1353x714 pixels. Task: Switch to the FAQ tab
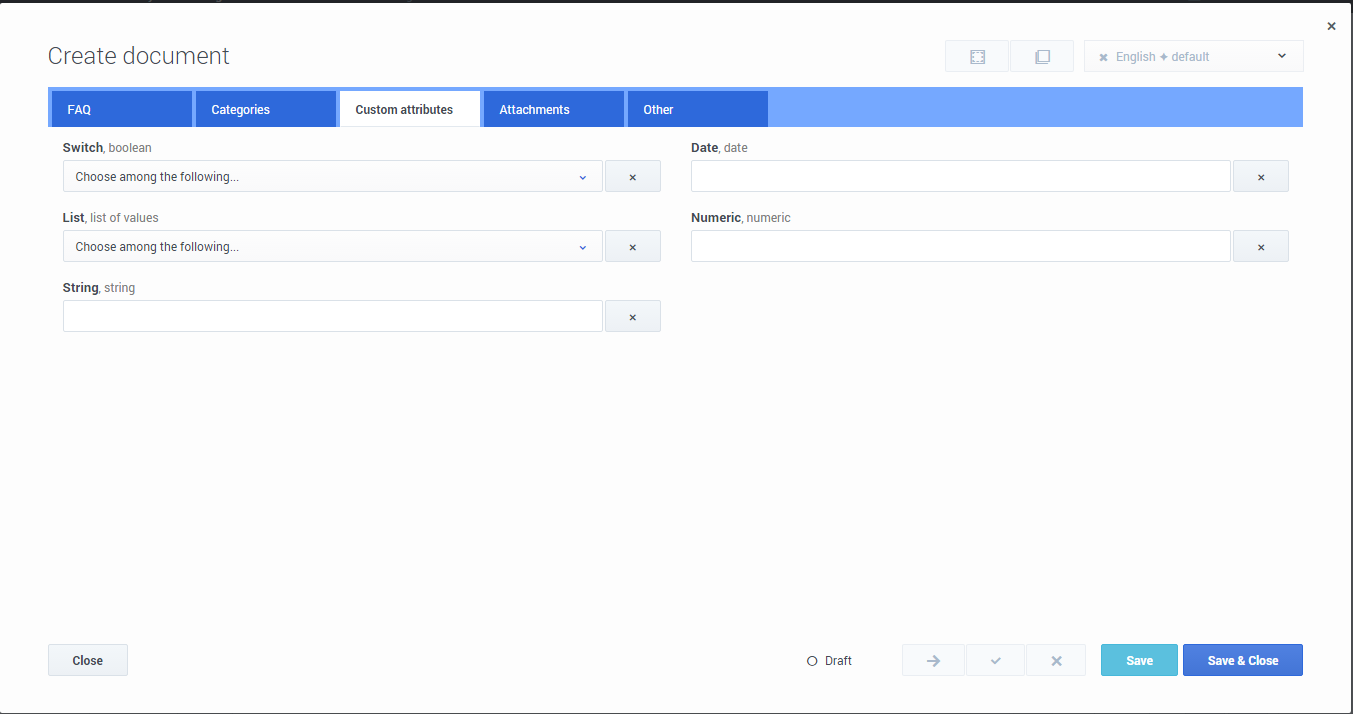coord(120,110)
